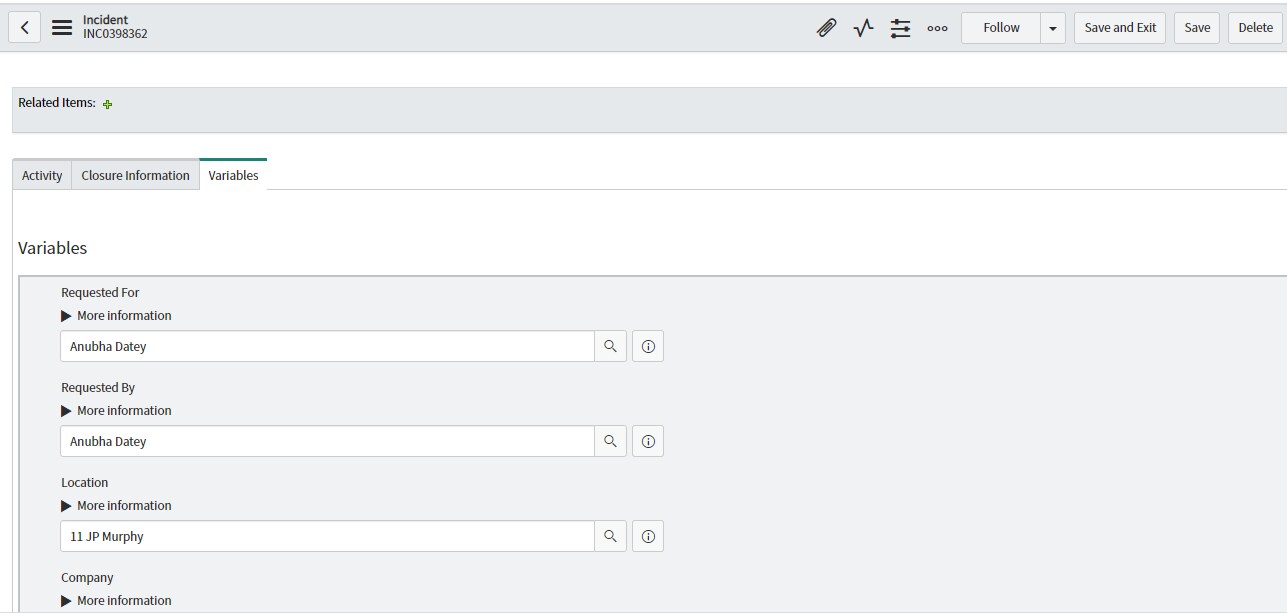Click the paperclip attachments icon

click(x=826, y=28)
